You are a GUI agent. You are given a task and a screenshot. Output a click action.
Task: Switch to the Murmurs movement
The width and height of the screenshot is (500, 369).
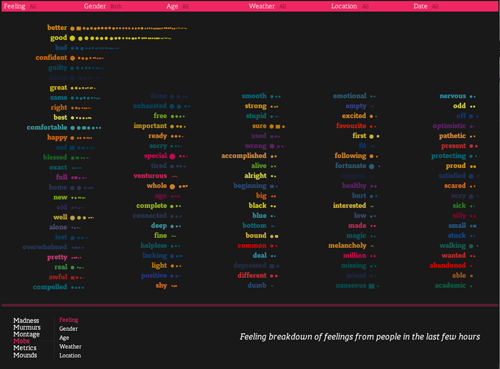click(x=27, y=327)
